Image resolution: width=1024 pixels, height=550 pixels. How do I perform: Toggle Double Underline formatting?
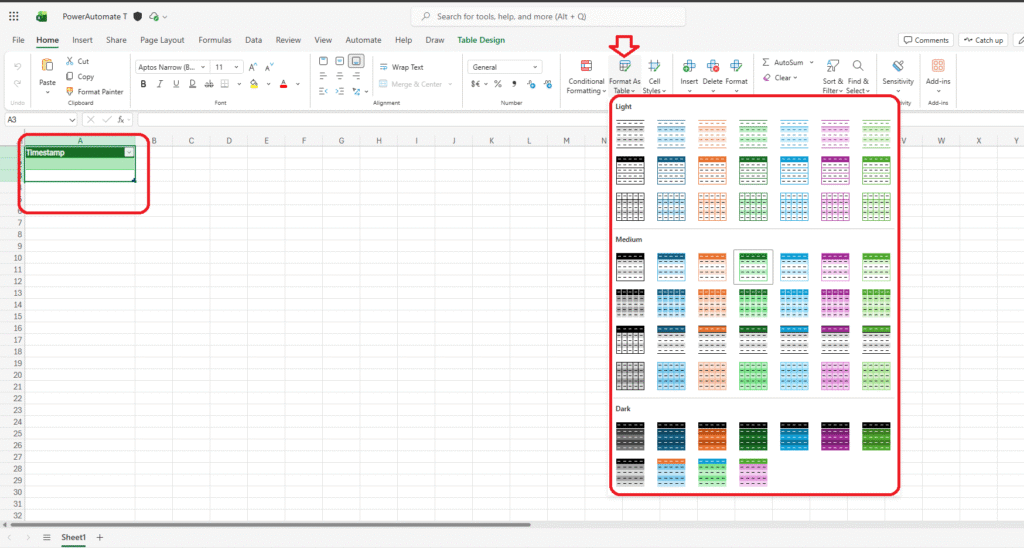tap(192, 84)
